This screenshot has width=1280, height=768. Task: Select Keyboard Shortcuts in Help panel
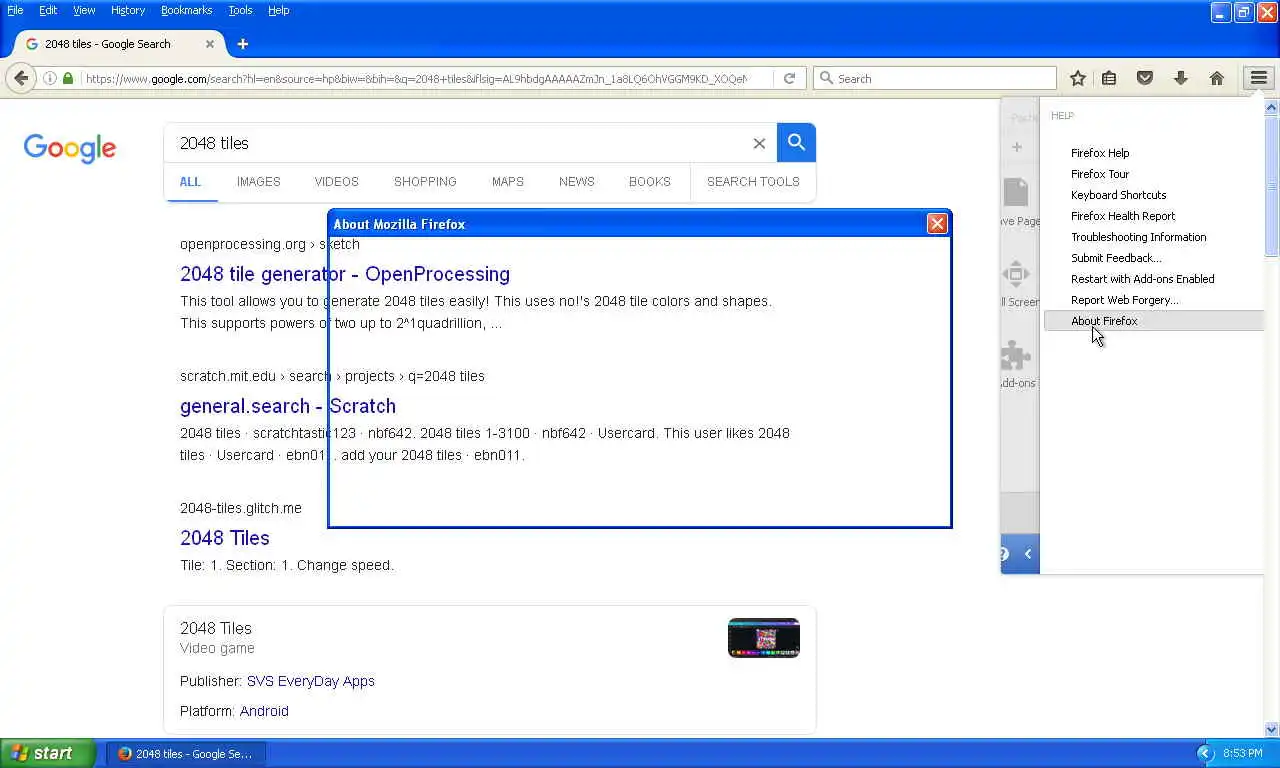pos(1154,195)
